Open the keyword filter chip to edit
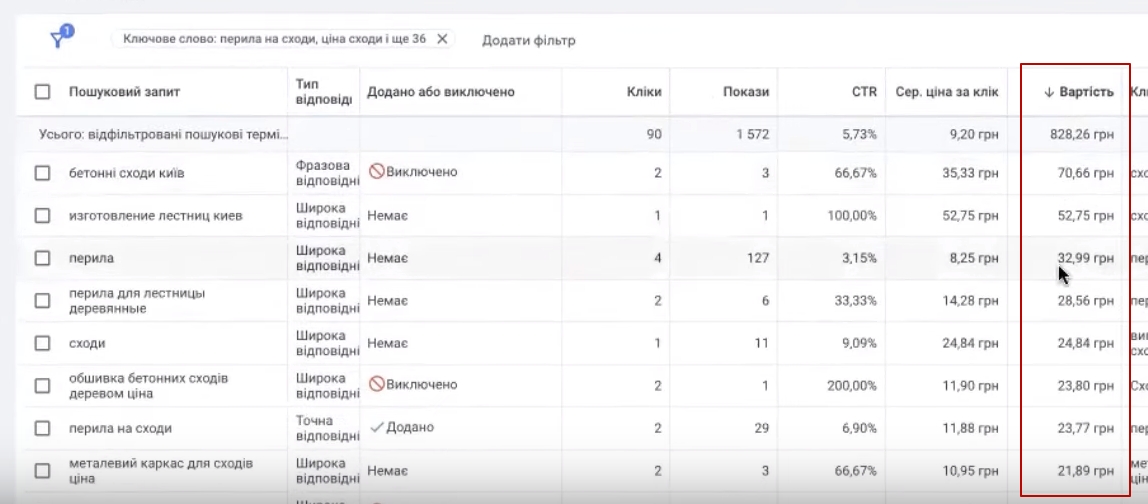The width and height of the screenshot is (1148, 504). [x=274, y=39]
